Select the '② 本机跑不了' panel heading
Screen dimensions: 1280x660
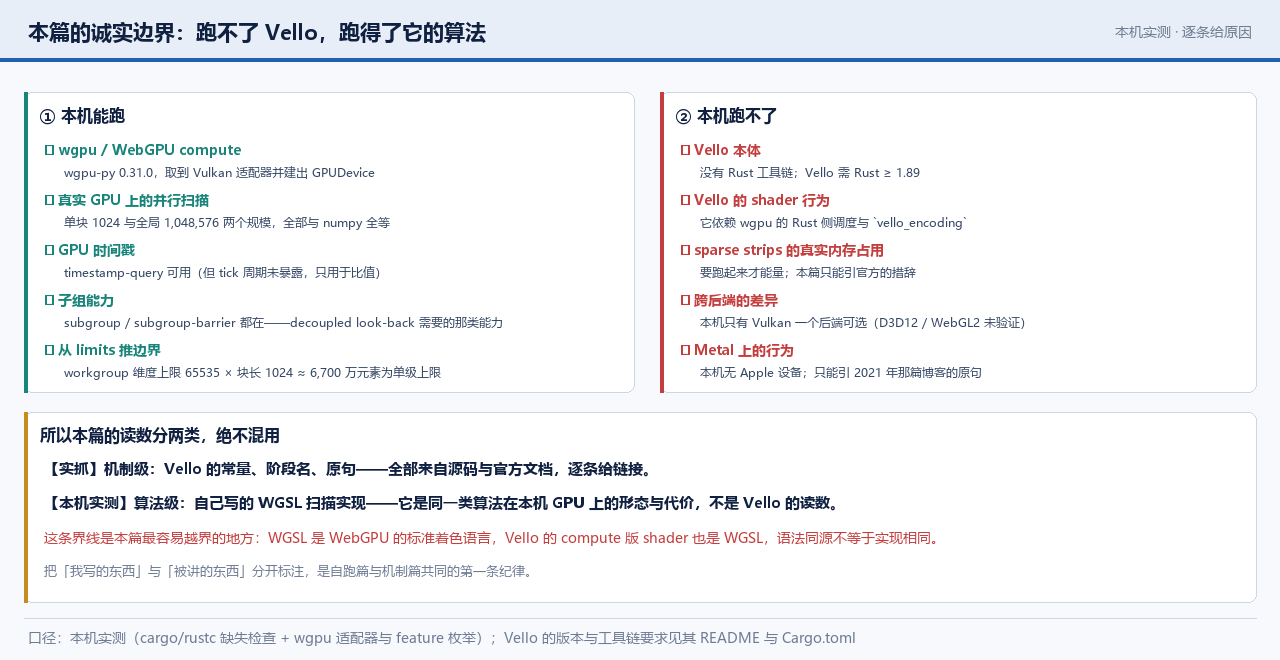pos(727,116)
